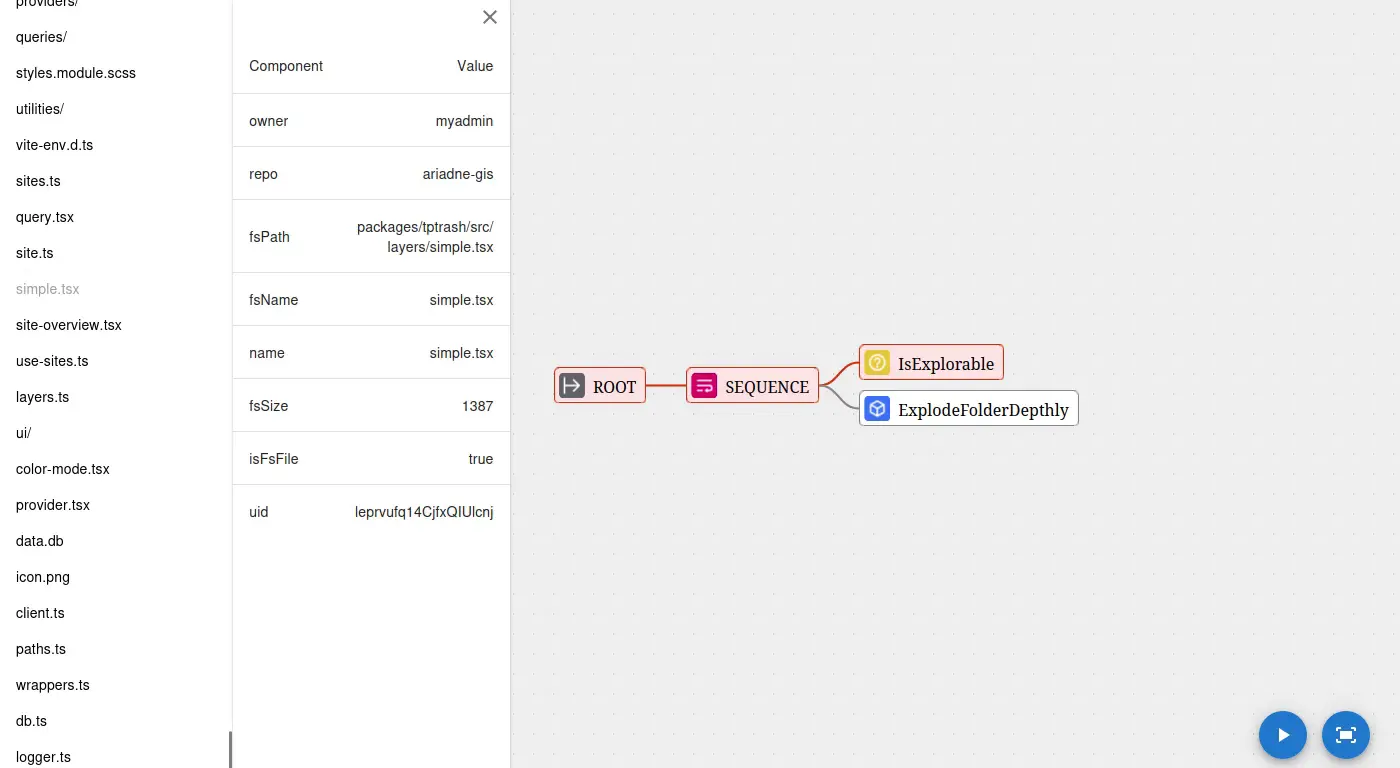
Task: Expand the utilities/ folder
Action: 40,109
